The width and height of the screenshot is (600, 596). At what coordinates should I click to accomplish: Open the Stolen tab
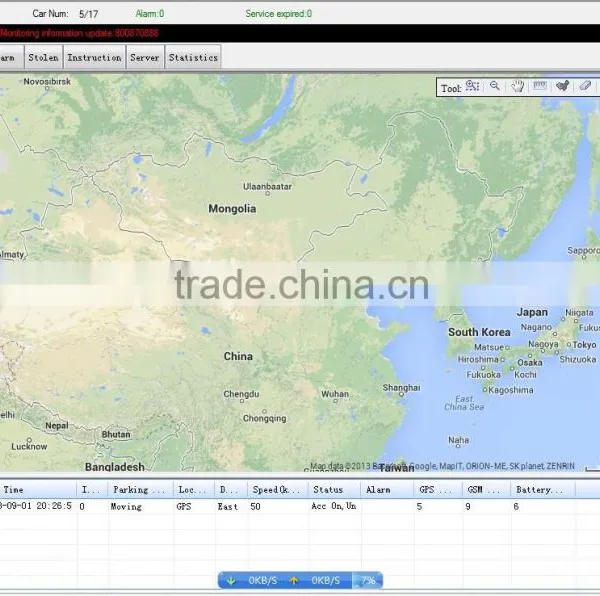(44, 57)
